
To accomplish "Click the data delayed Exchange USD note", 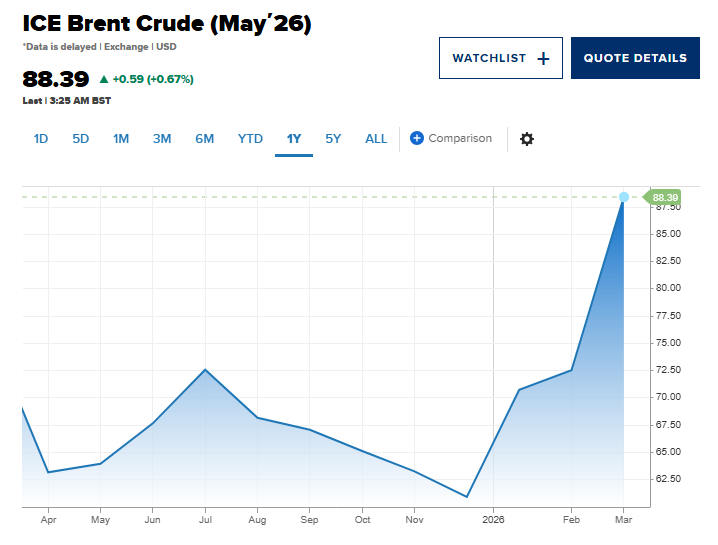I will pos(99,47).
